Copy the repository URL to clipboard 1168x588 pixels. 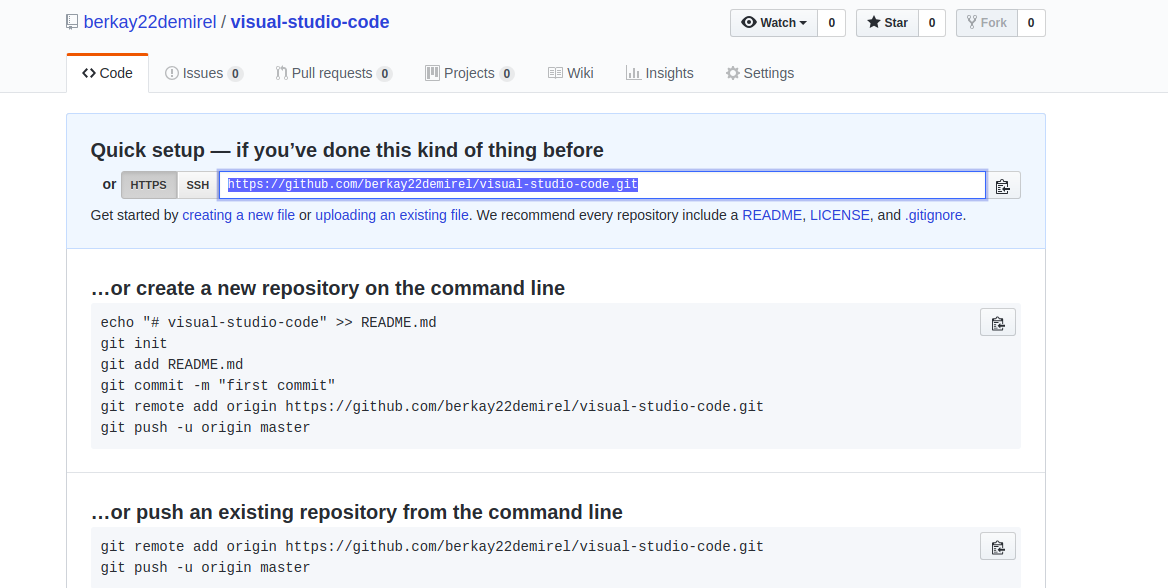coord(1004,184)
